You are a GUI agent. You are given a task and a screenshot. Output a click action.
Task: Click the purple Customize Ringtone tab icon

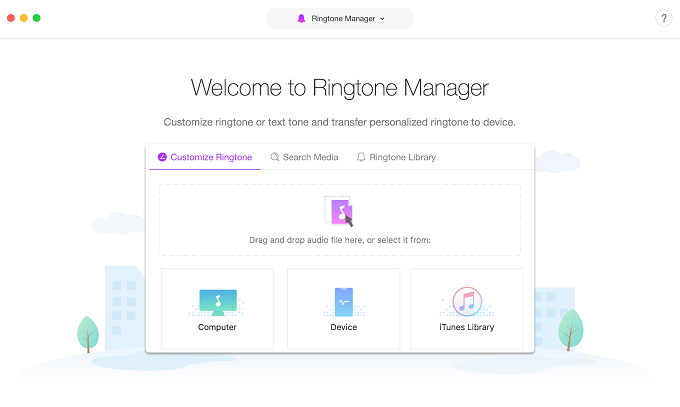click(162, 157)
